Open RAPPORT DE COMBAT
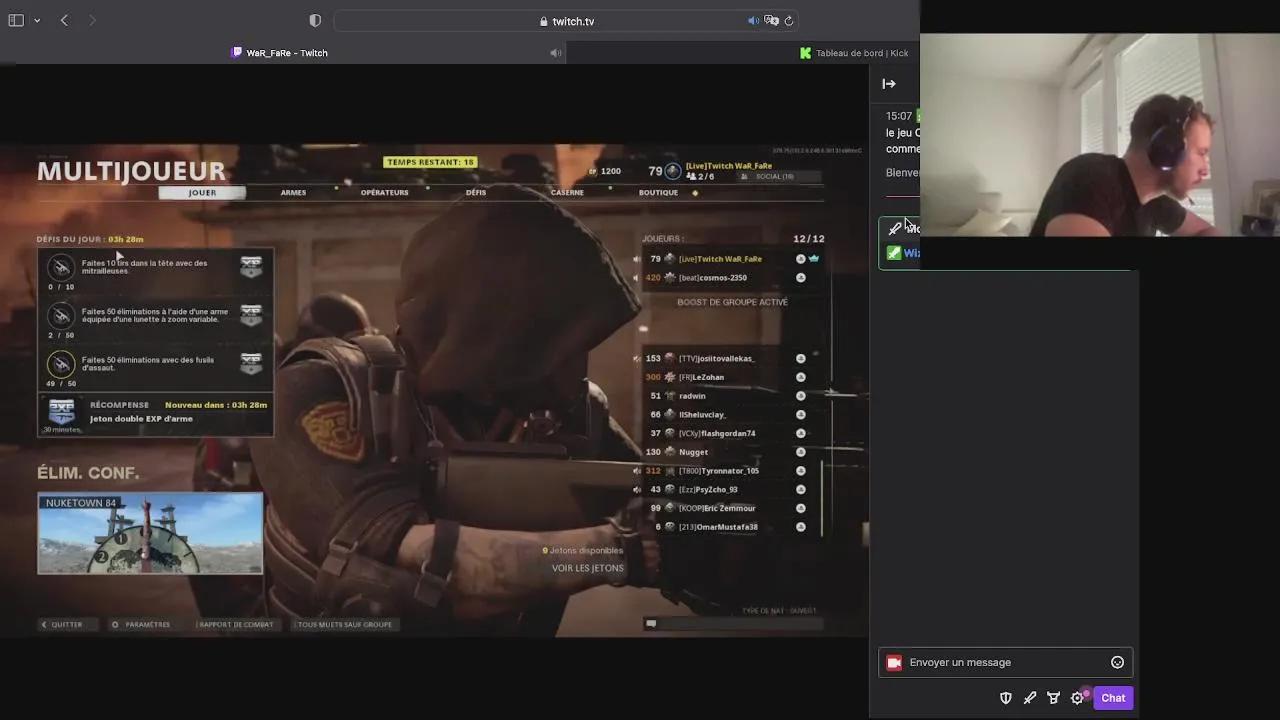 [x=236, y=624]
